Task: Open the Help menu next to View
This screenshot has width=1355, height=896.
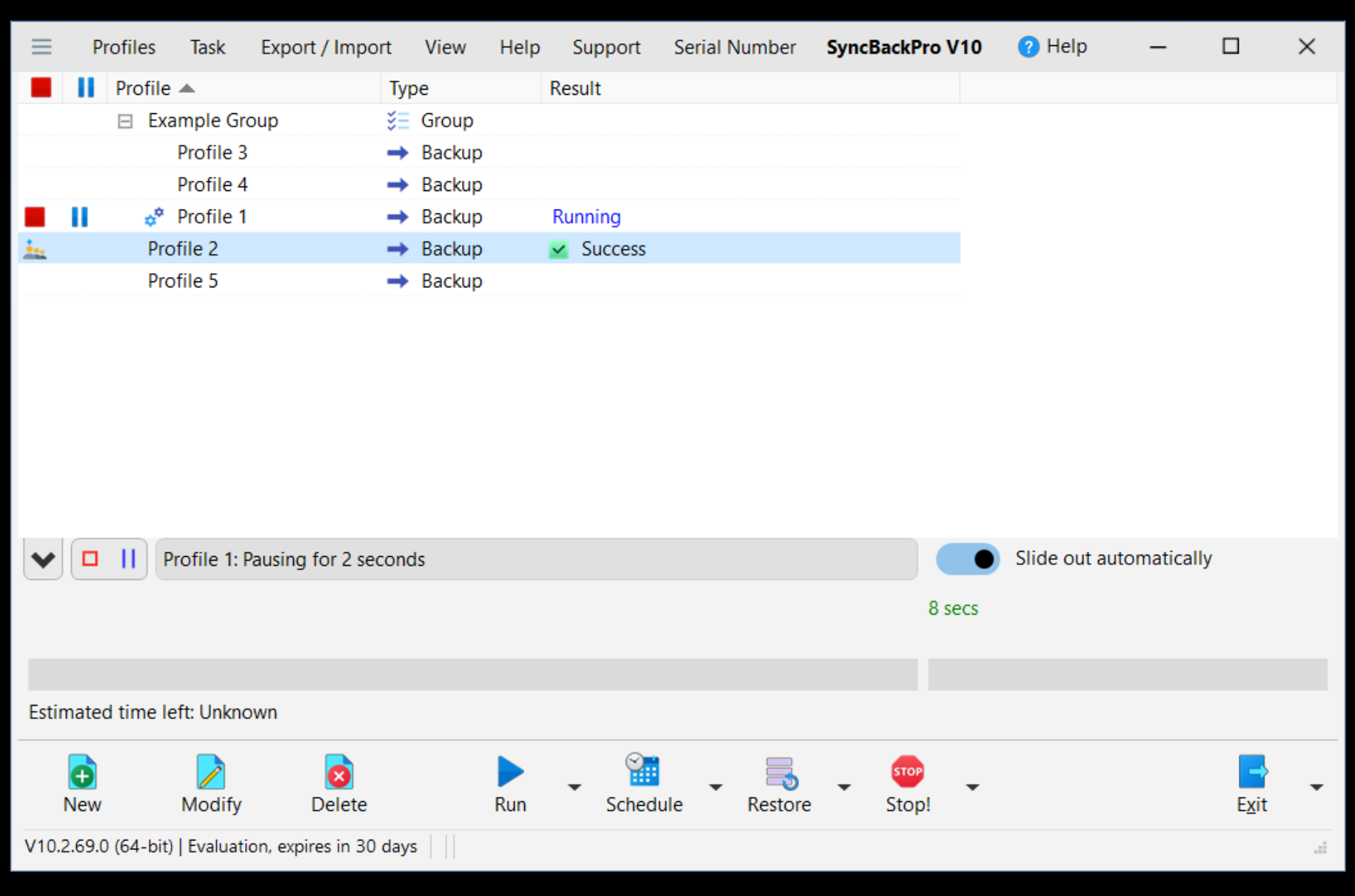Action: [x=520, y=47]
